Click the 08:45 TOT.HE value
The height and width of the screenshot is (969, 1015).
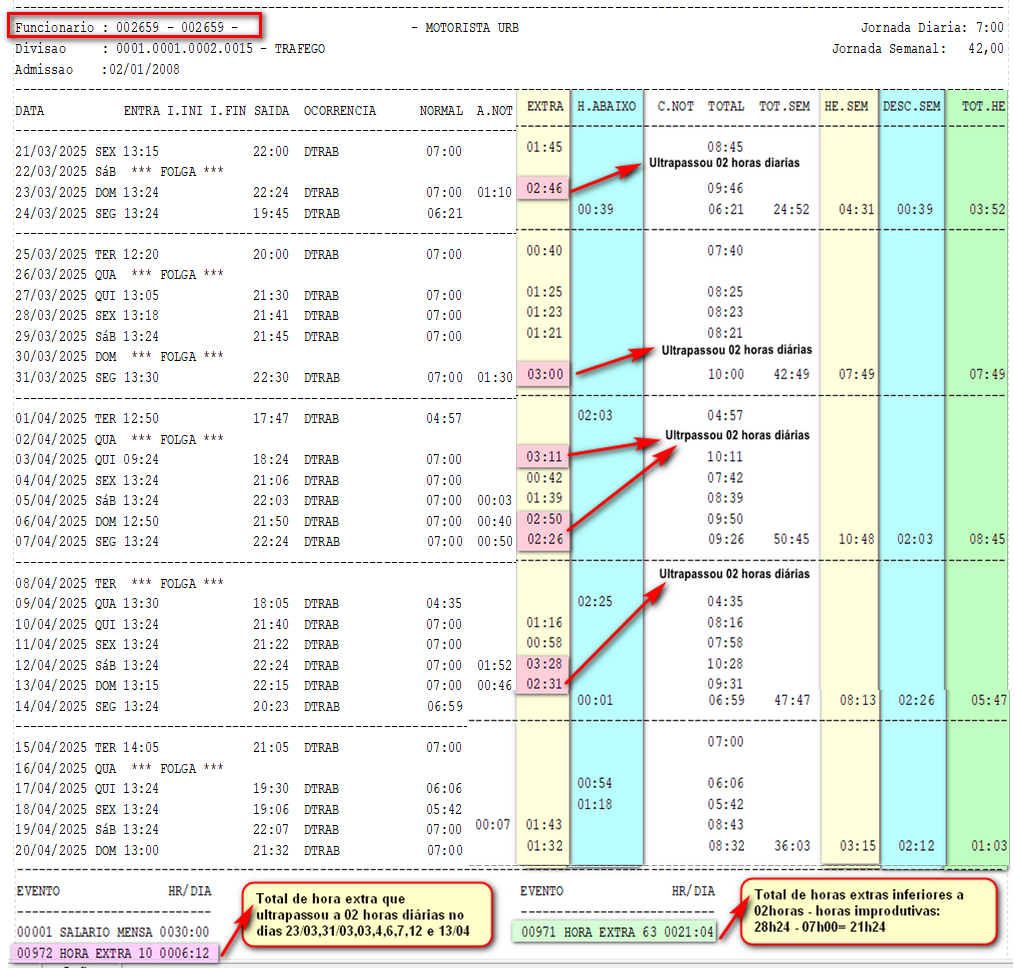click(987, 539)
